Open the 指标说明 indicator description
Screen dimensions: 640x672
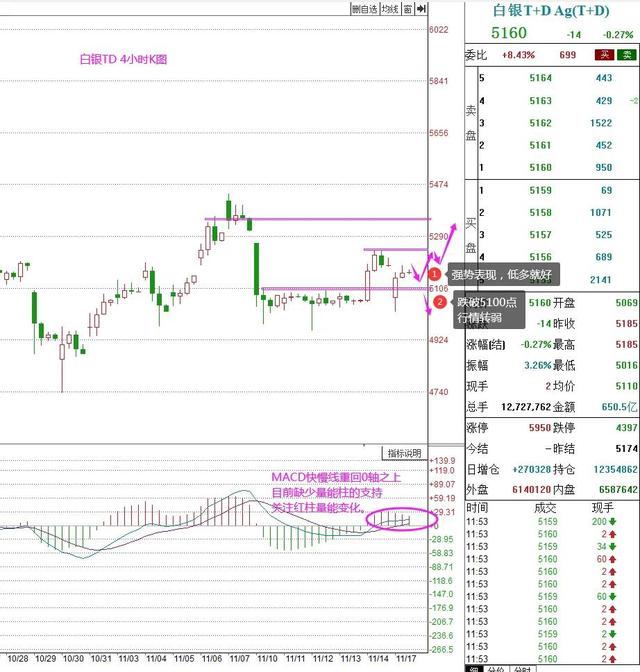click(404, 453)
